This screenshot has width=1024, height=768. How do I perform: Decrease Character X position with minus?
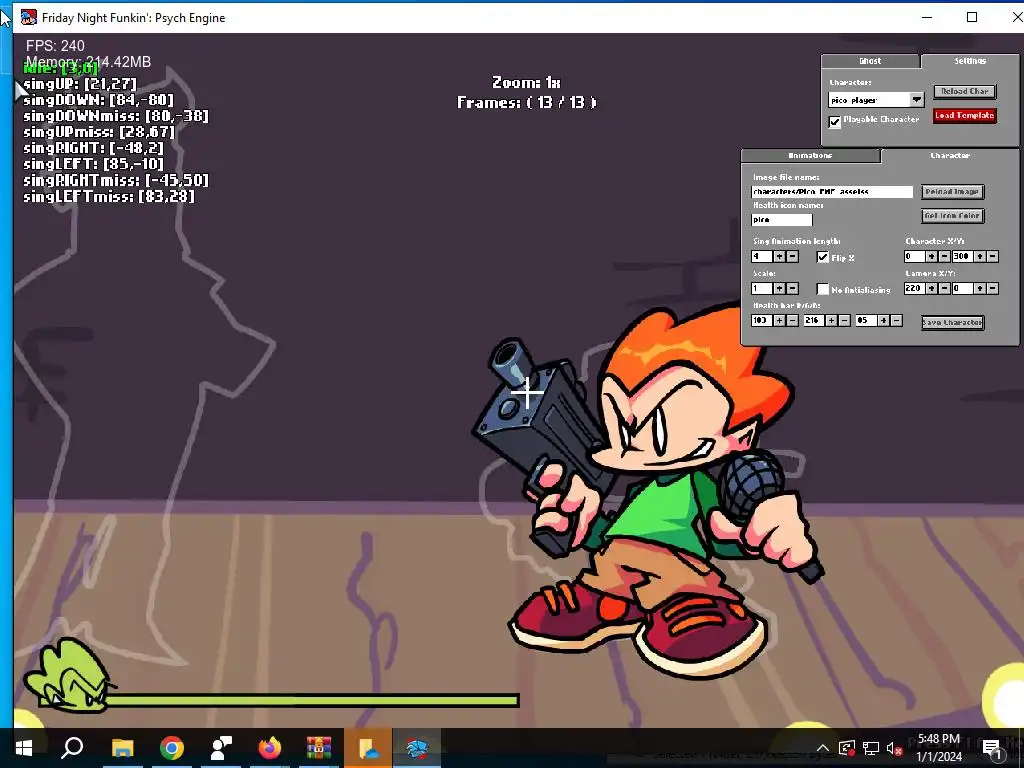click(x=944, y=257)
